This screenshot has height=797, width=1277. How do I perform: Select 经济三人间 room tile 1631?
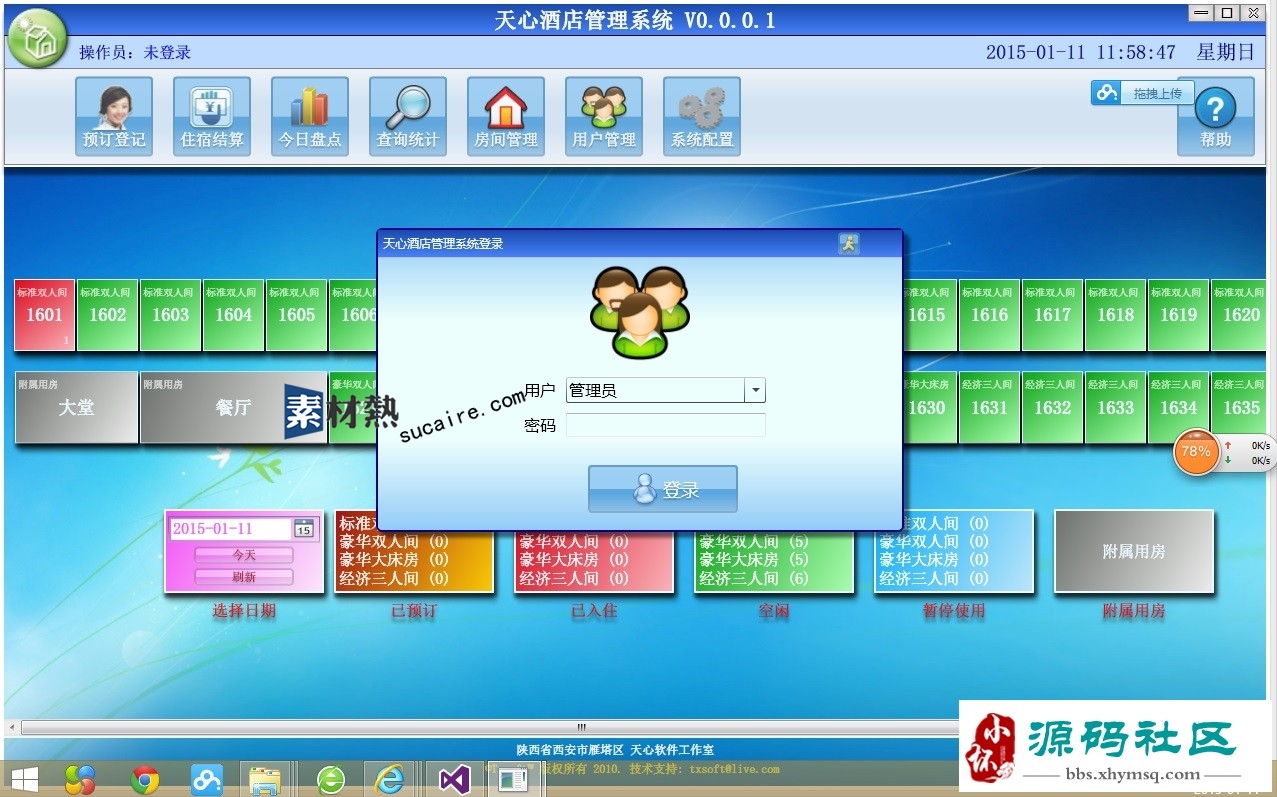click(x=990, y=407)
